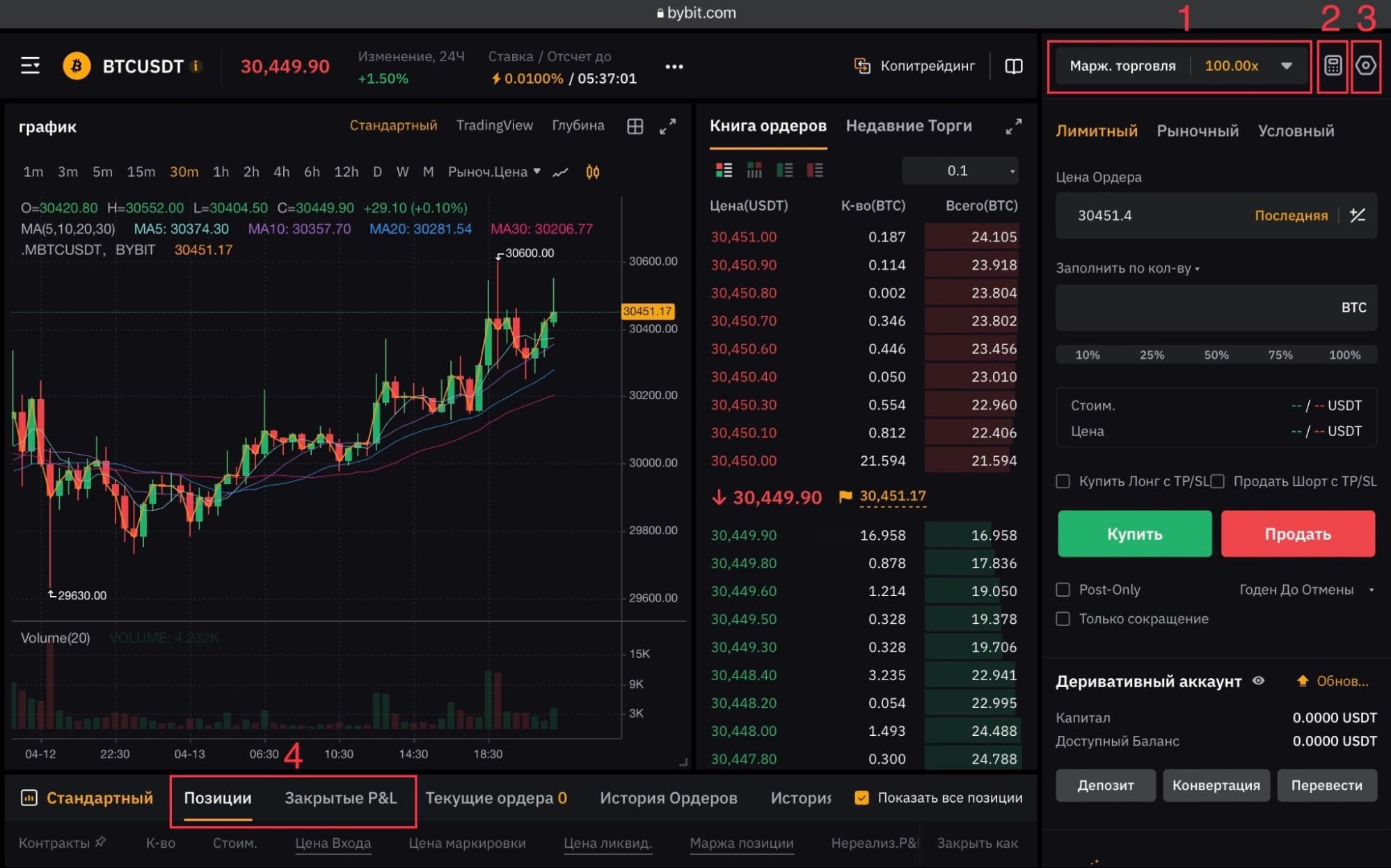Click the Standard layout icon at bottom
Viewport: 1391px width, 868px height.
(x=29, y=798)
